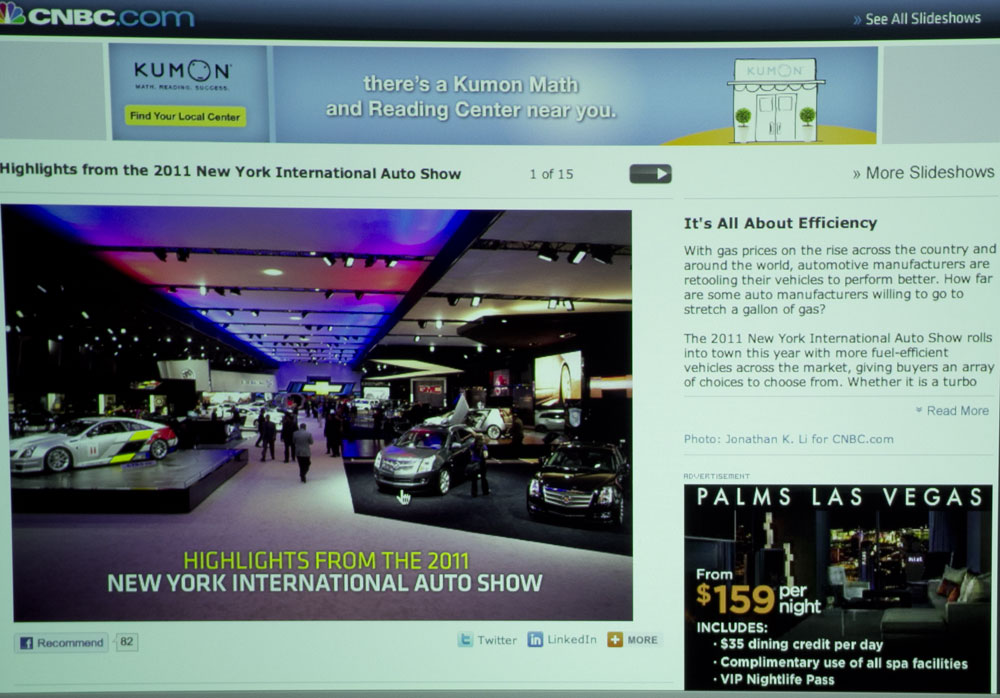Click '$35 dining credit per day' in ad
1000x698 pixels.
(801, 644)
